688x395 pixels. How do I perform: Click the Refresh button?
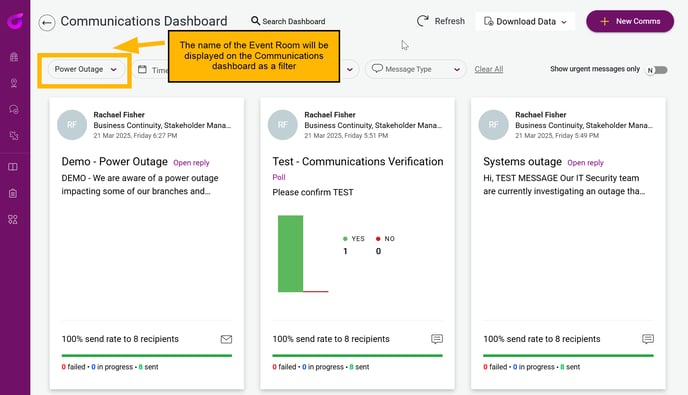click(441, 21)
